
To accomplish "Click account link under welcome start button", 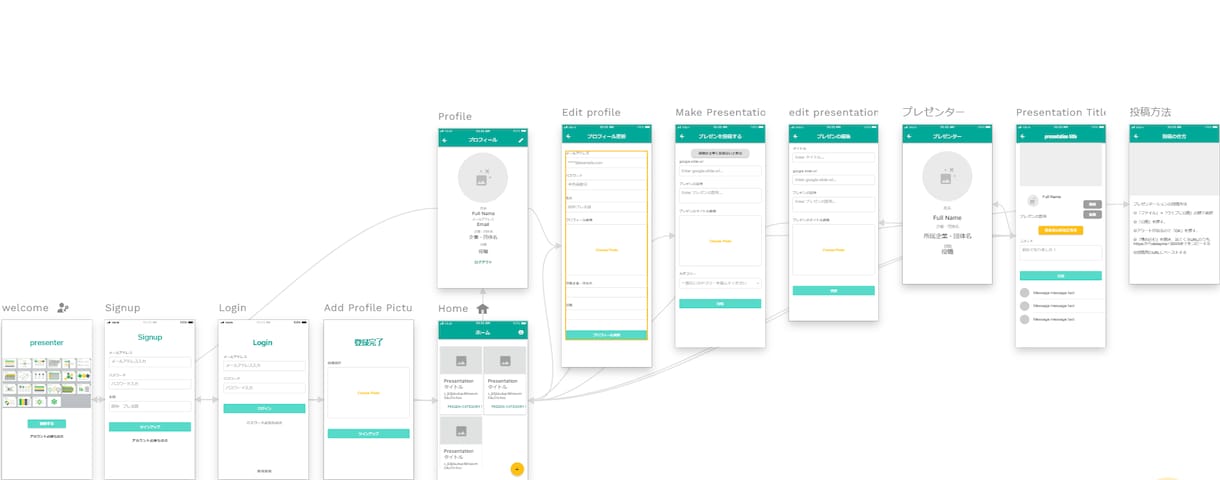I will point(47,437).
